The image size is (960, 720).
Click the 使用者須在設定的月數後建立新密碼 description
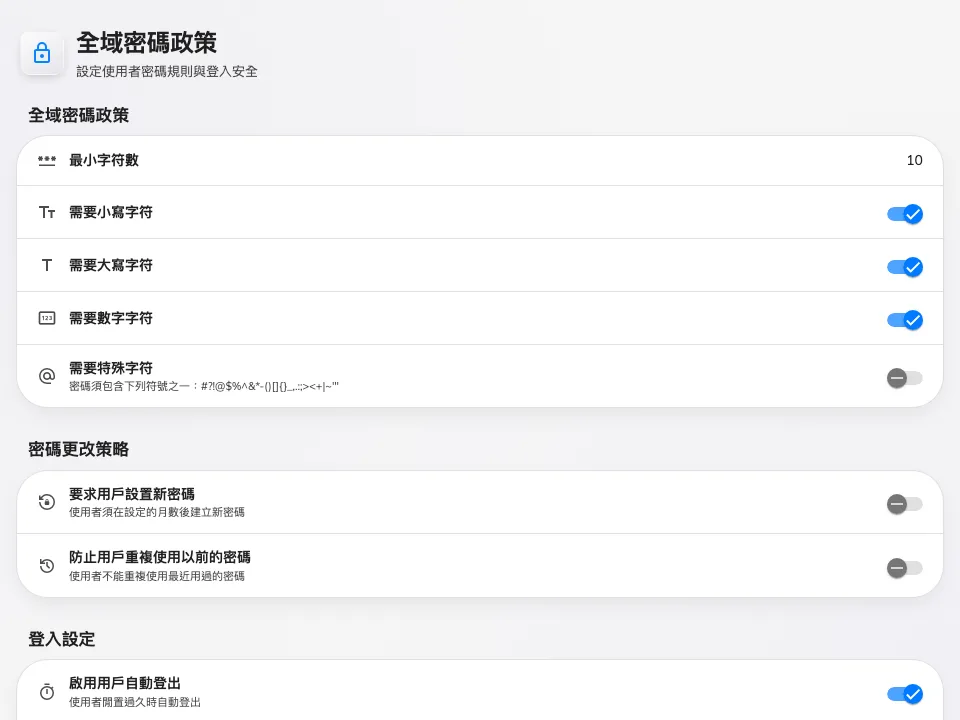pyautogui.click(x=157, y=512)
